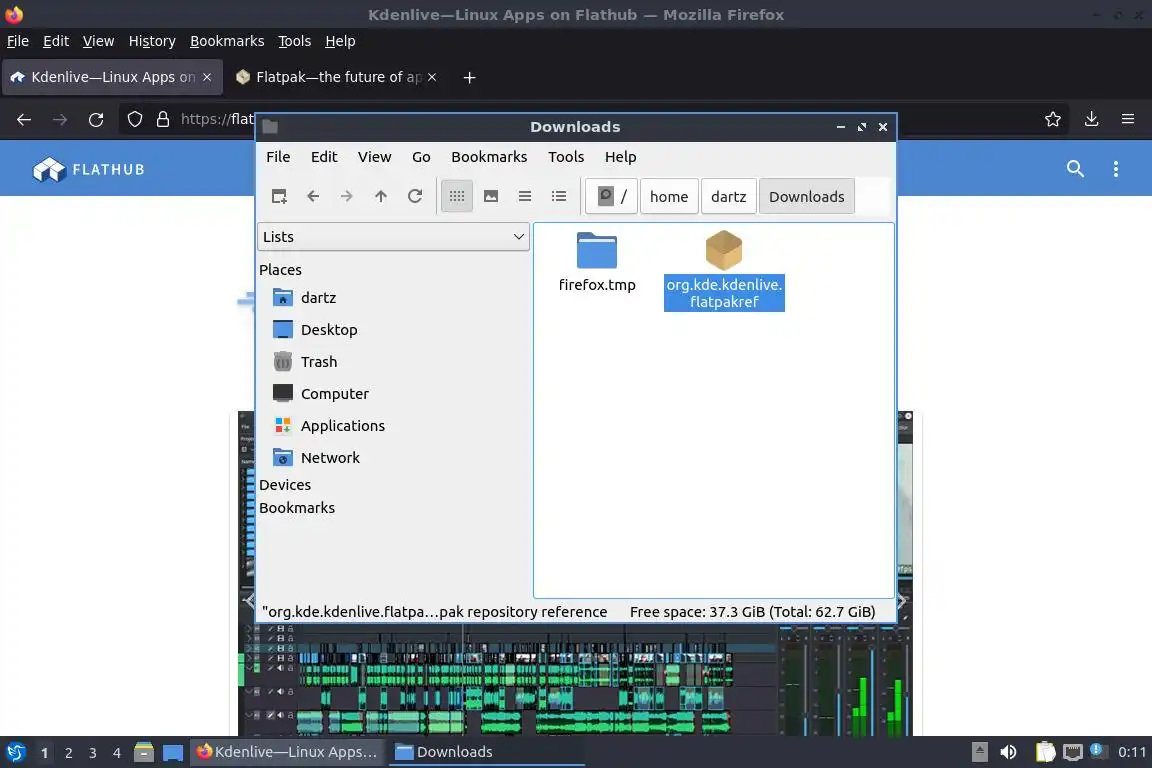The image size is (1152, 768).
Task: Open a new Firefox tab
Action: (469, 77)
